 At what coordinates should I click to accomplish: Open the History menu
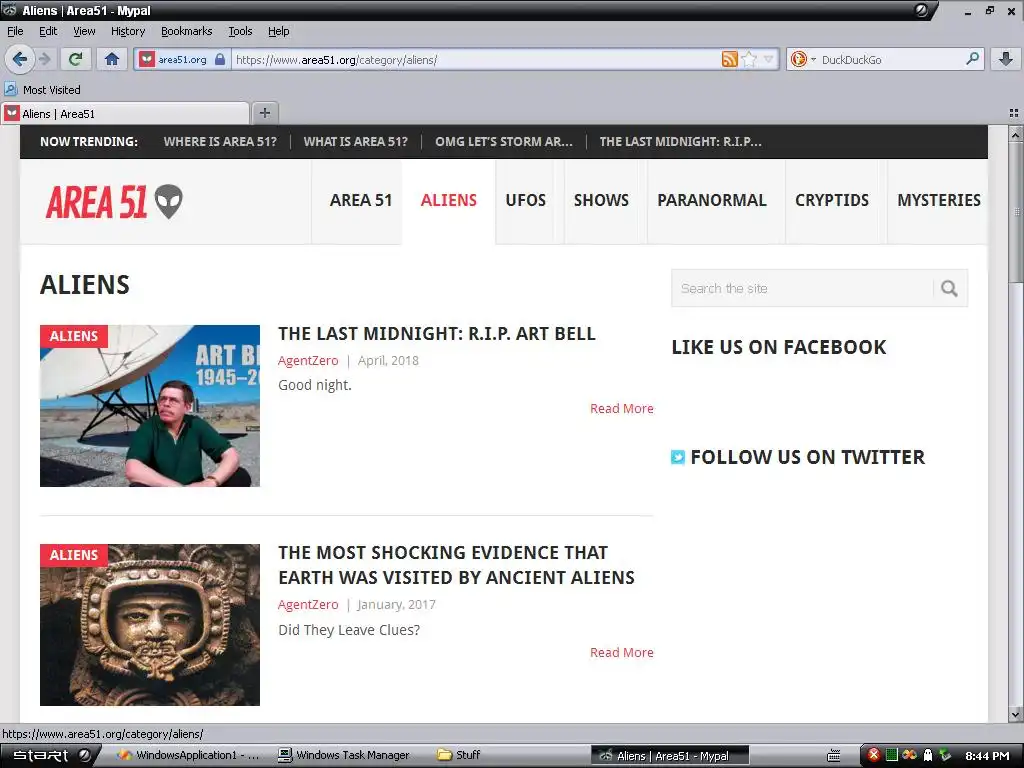coord(128,31)
